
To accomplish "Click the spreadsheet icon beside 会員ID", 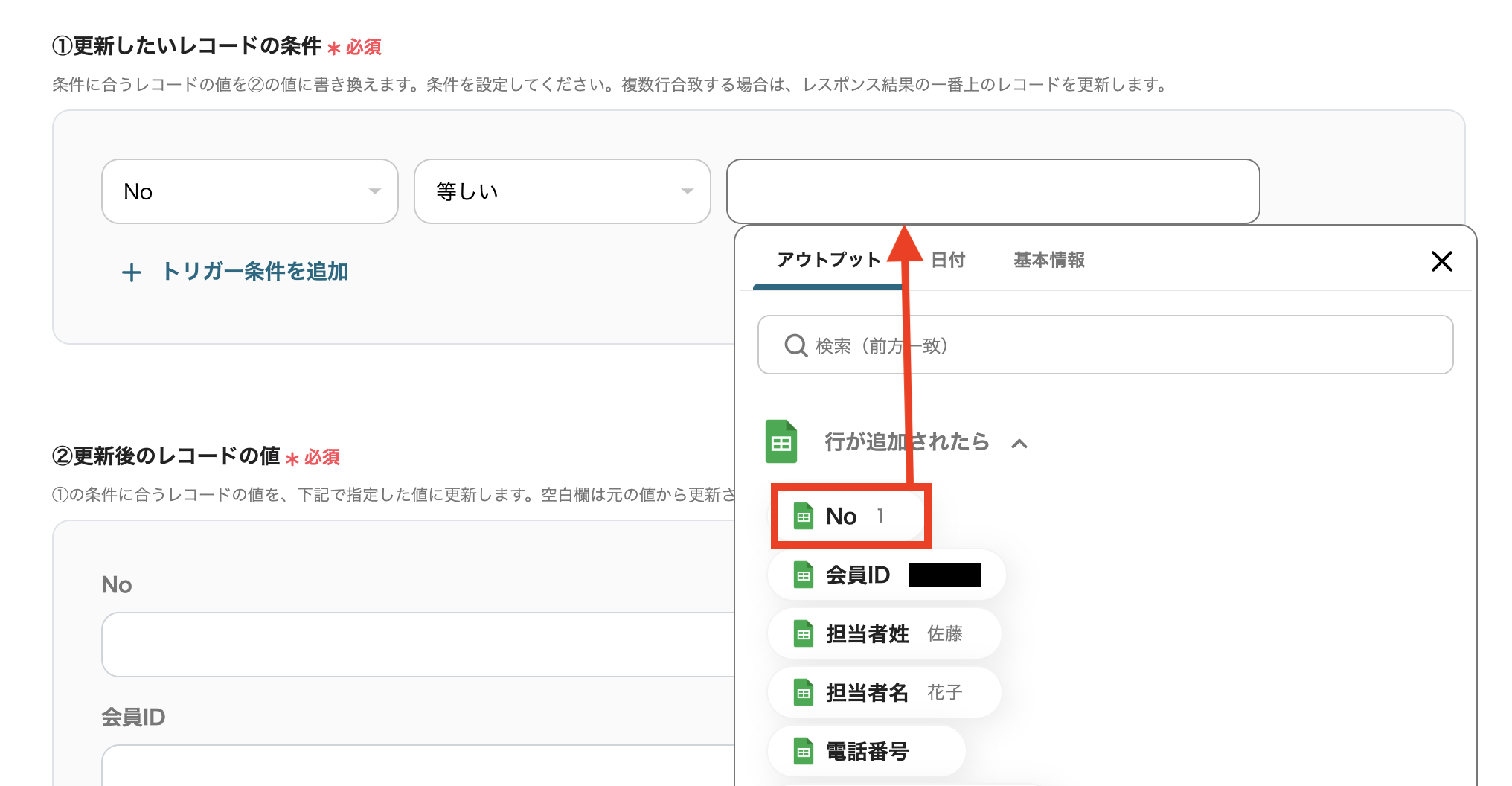I will click(804, 574).
